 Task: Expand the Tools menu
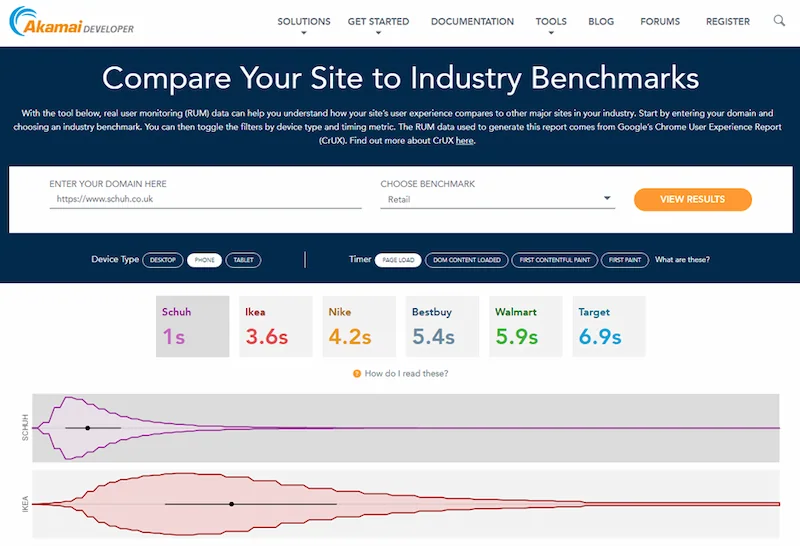pos(551,24)
